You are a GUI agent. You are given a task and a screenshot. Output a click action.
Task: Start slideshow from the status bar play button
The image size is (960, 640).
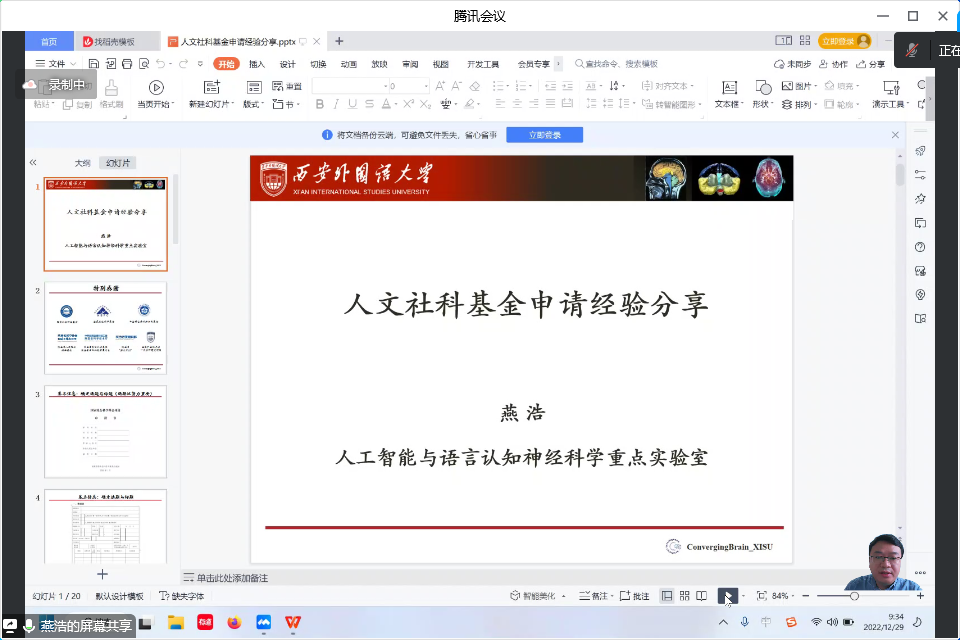pyautogui.click(x=727, y=596)
